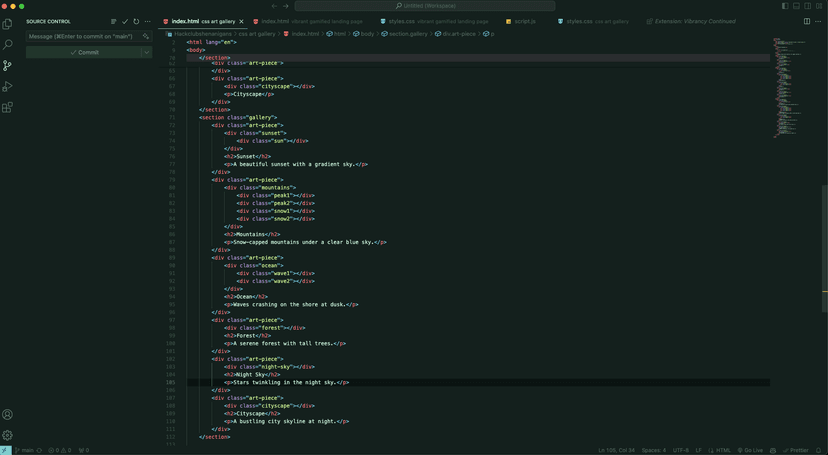
Task: Click the split editor right icon
Action: (x=807, y=21)
